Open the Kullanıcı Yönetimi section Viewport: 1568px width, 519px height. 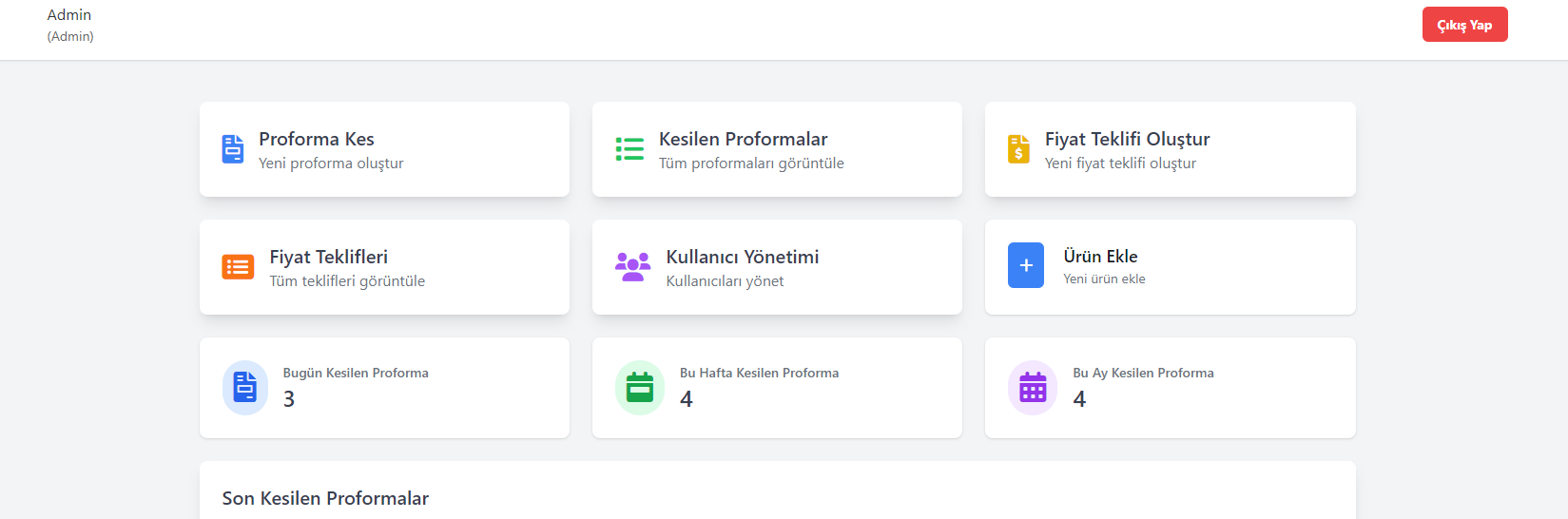pos(777,267)
